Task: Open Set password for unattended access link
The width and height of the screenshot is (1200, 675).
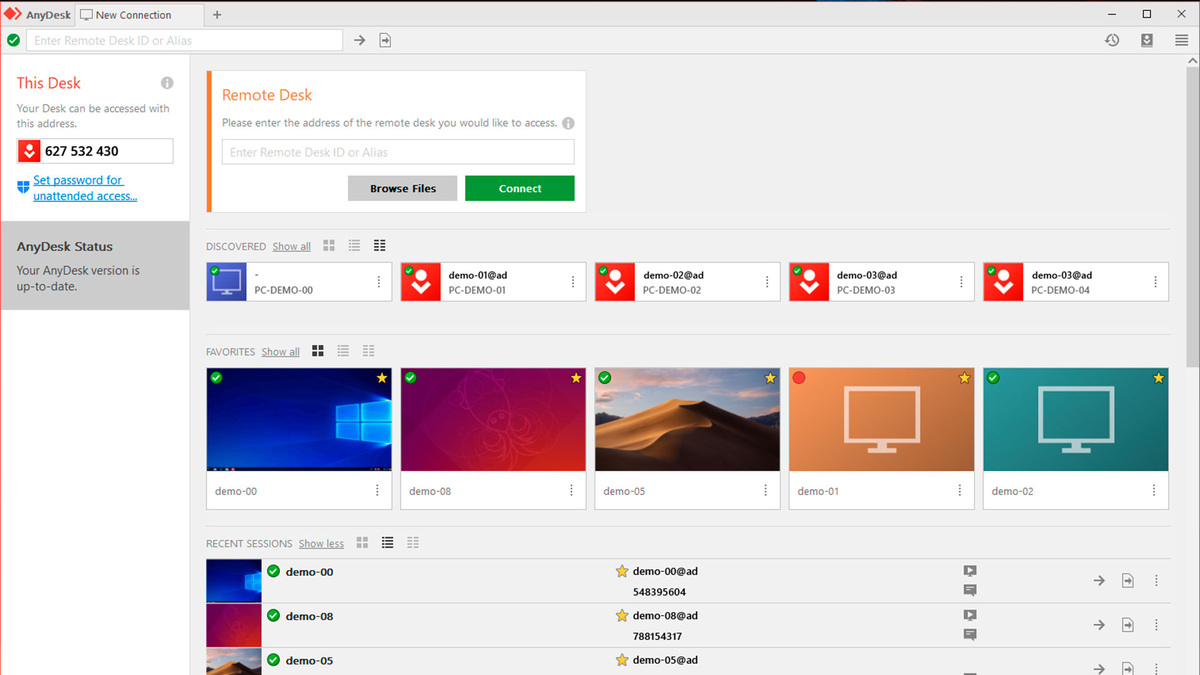Action: 85,188
